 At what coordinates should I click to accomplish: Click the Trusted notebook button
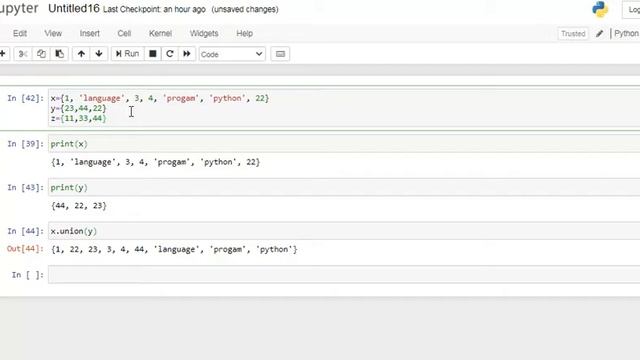[573, 33]
